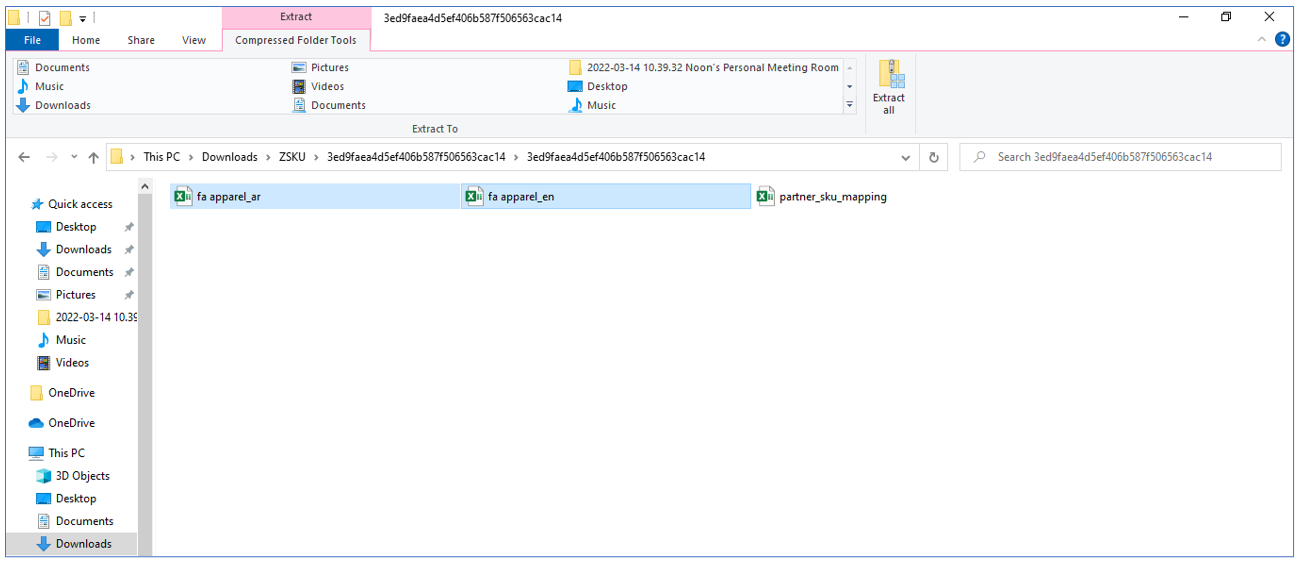Choose Videos as the extract destination
1300x563 pixels.
[x=327, y=87]
